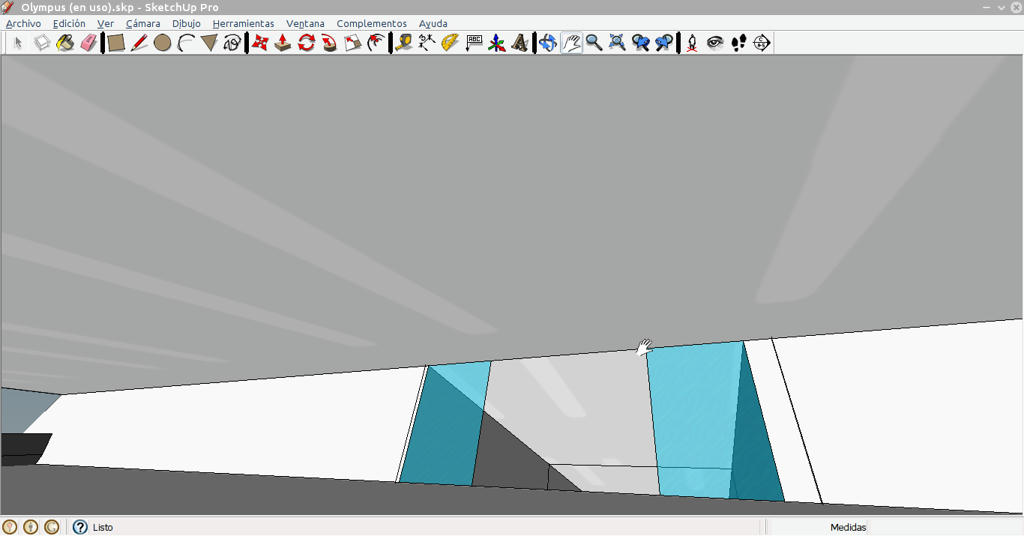
Task: Open the Archivo menu
Action: pyautogui.click(x=24, y=24)
